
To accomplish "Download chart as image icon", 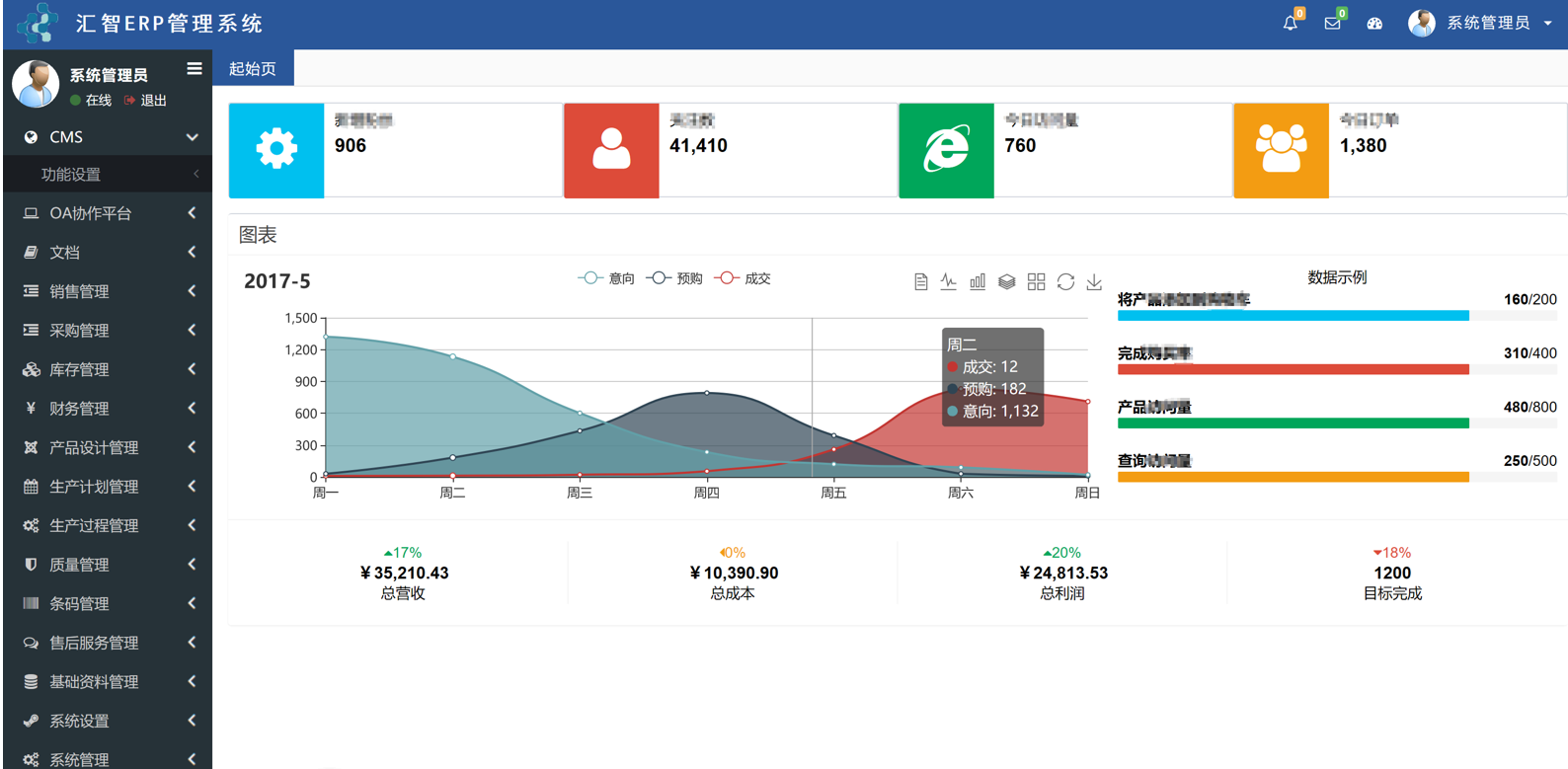I will (1094, 282).
